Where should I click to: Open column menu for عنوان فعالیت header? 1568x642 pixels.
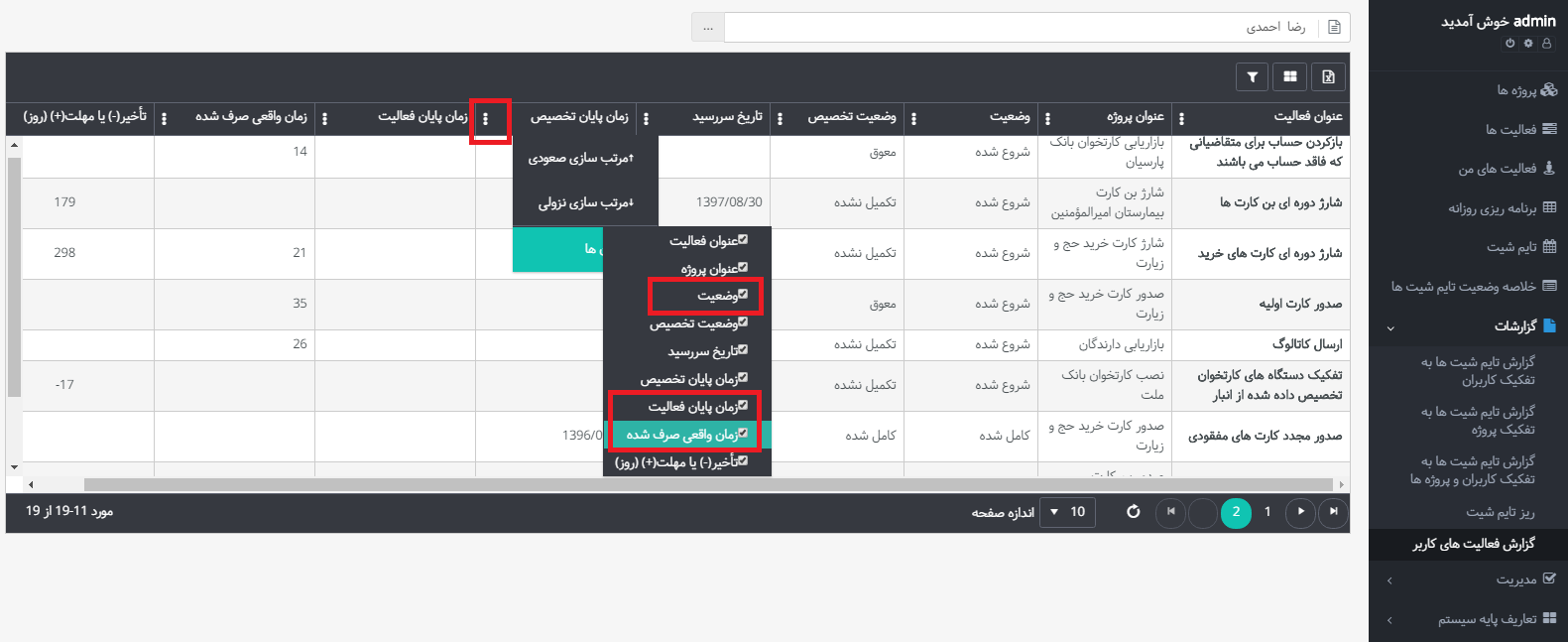click(1181, 119)
